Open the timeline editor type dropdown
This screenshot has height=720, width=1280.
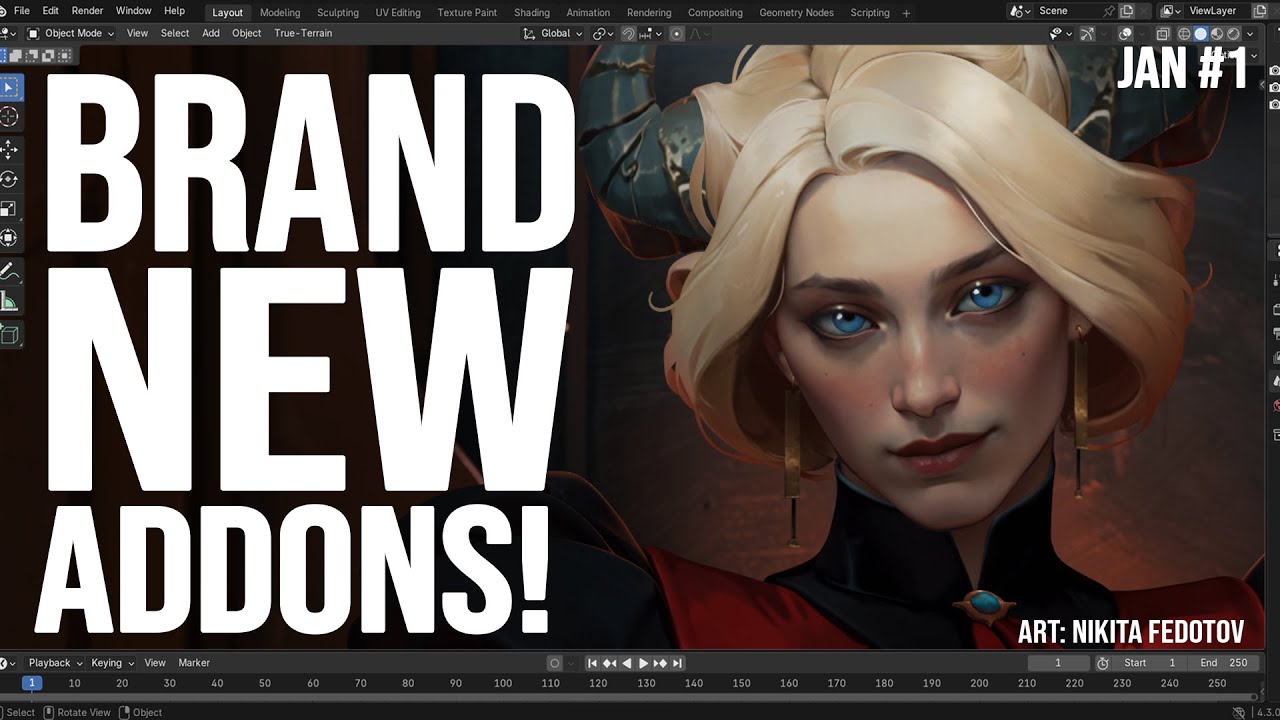(8, 663)
